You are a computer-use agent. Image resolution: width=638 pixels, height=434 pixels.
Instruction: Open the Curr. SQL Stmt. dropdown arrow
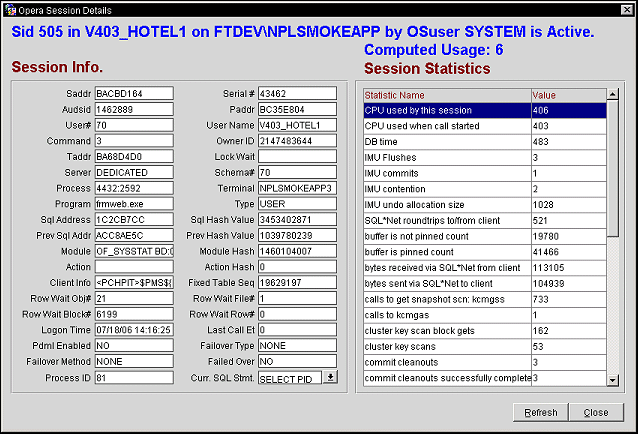(x=331, y=378)
